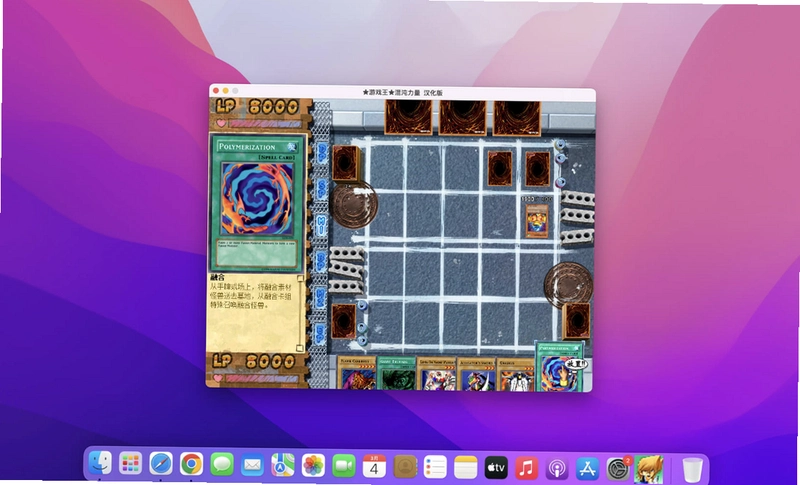Pick the hand card with blue armored figure

[477, 374]
